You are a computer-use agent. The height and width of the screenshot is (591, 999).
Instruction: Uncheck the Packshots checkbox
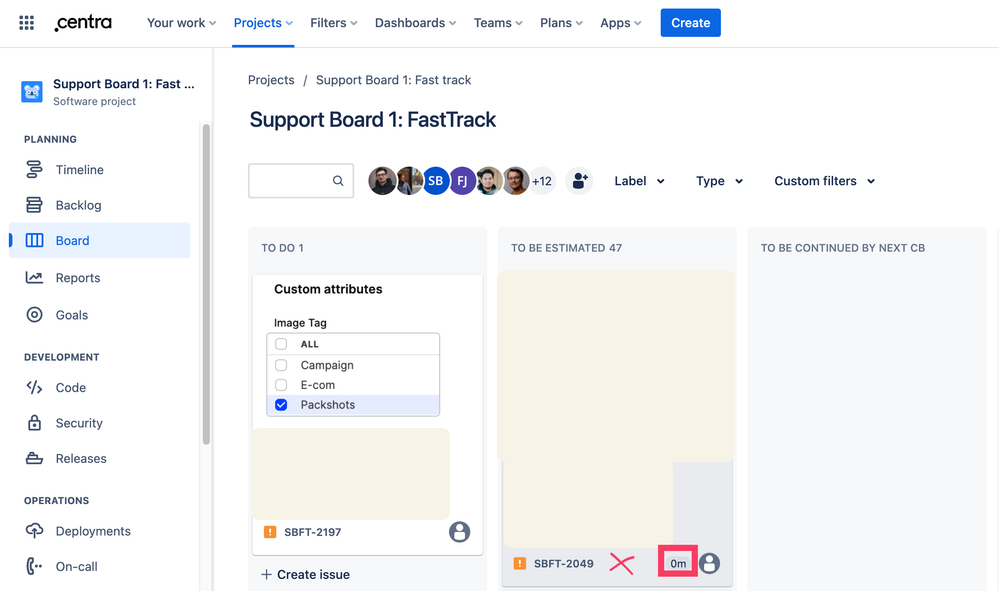point(281,404)
